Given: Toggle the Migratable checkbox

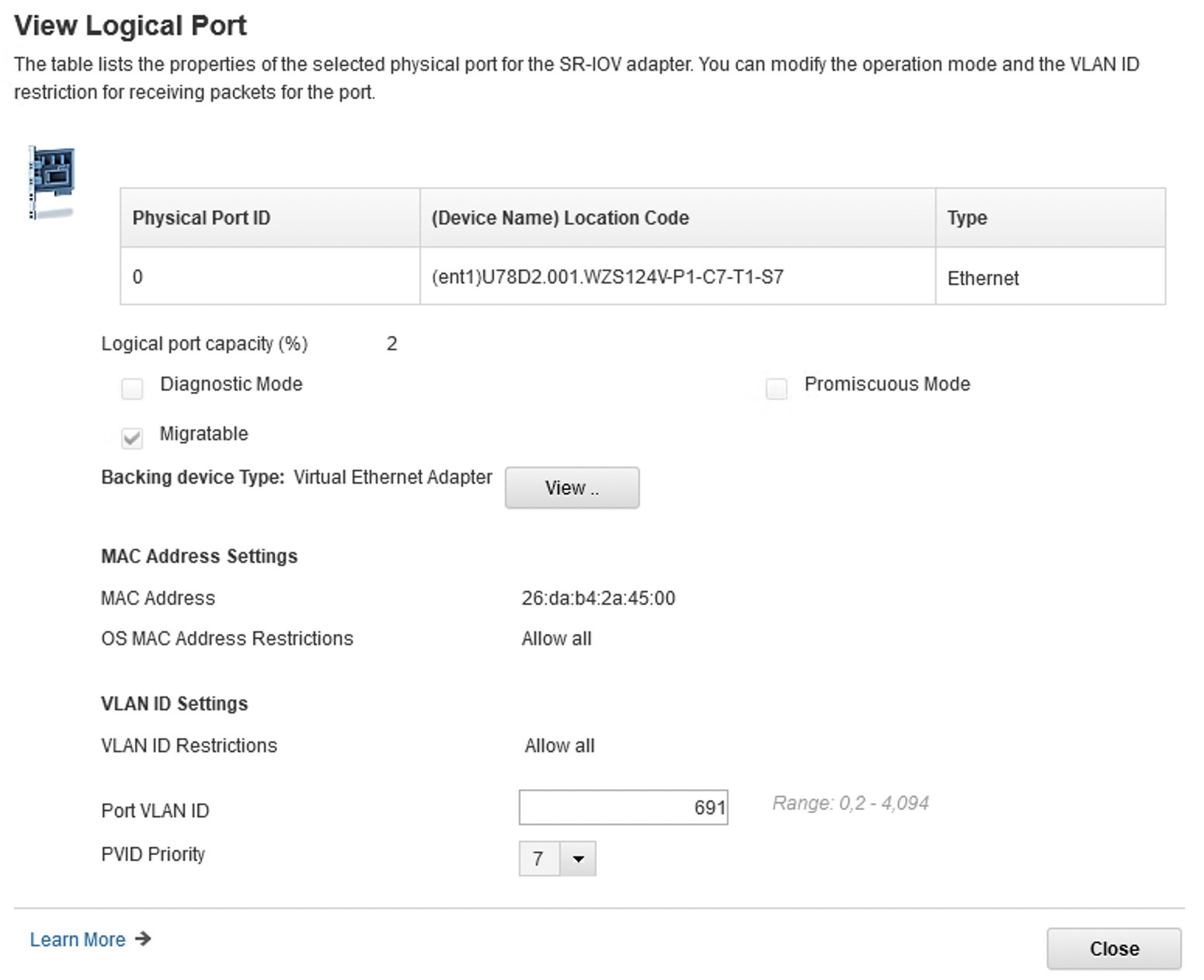Looking at the screenshot, I should (x=132, y=437).
